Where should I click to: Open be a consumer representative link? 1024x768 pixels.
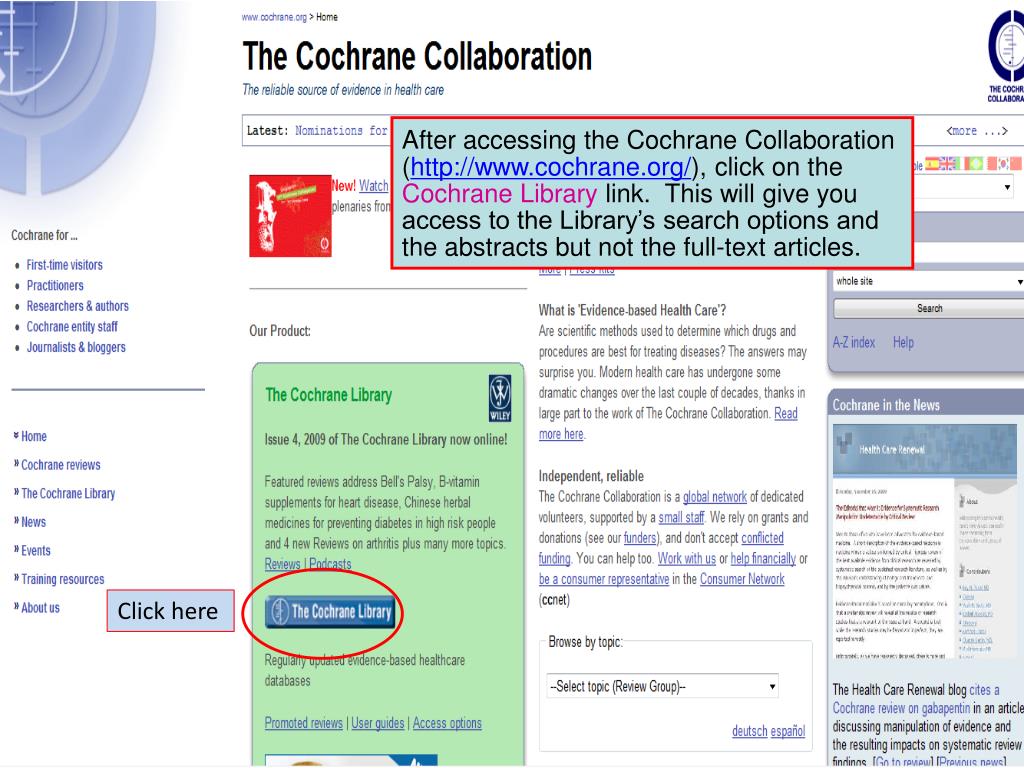603,579
